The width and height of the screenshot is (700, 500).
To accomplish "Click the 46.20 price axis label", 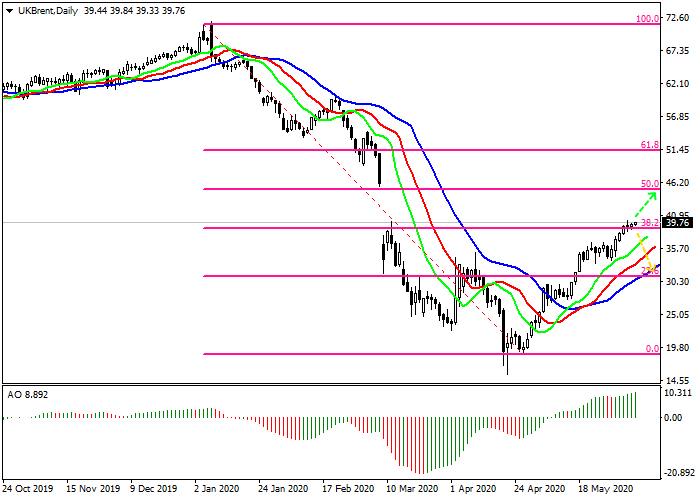I will point(678,183).
